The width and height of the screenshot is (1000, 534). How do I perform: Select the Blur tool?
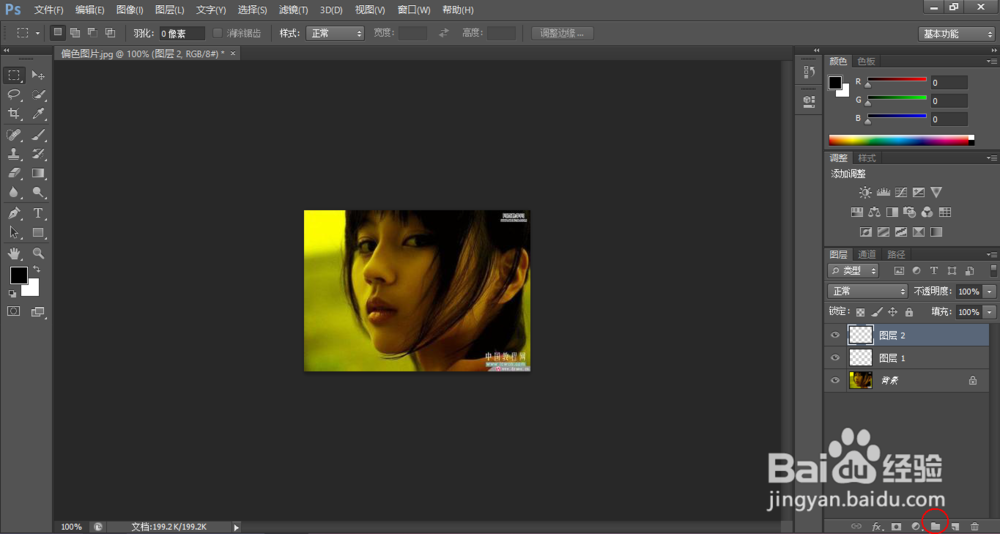point(13,192)
